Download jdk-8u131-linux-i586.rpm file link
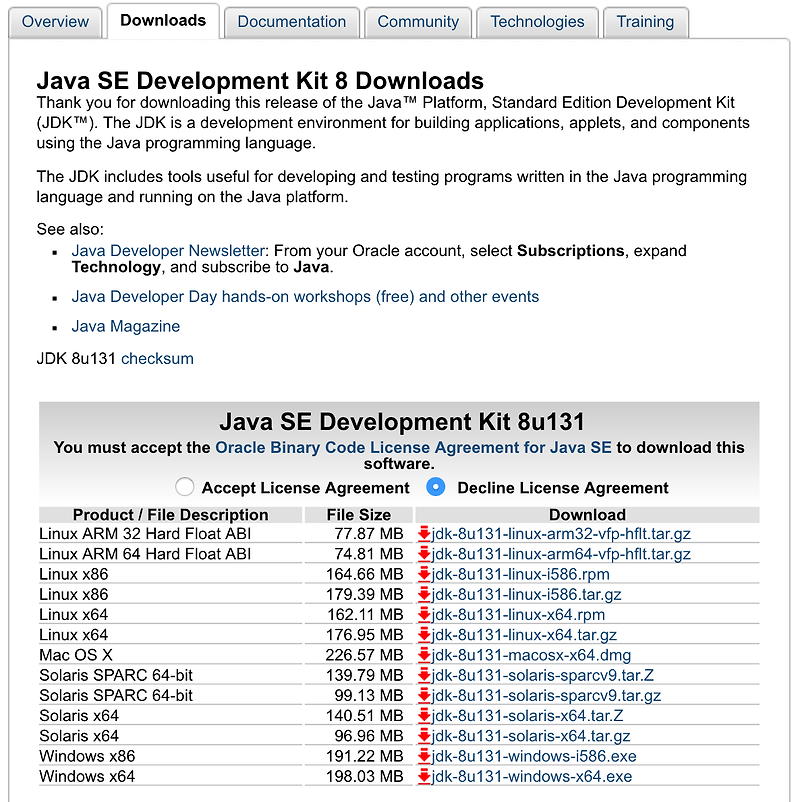This screenshot has width=800, height=802. pos(521,574)
